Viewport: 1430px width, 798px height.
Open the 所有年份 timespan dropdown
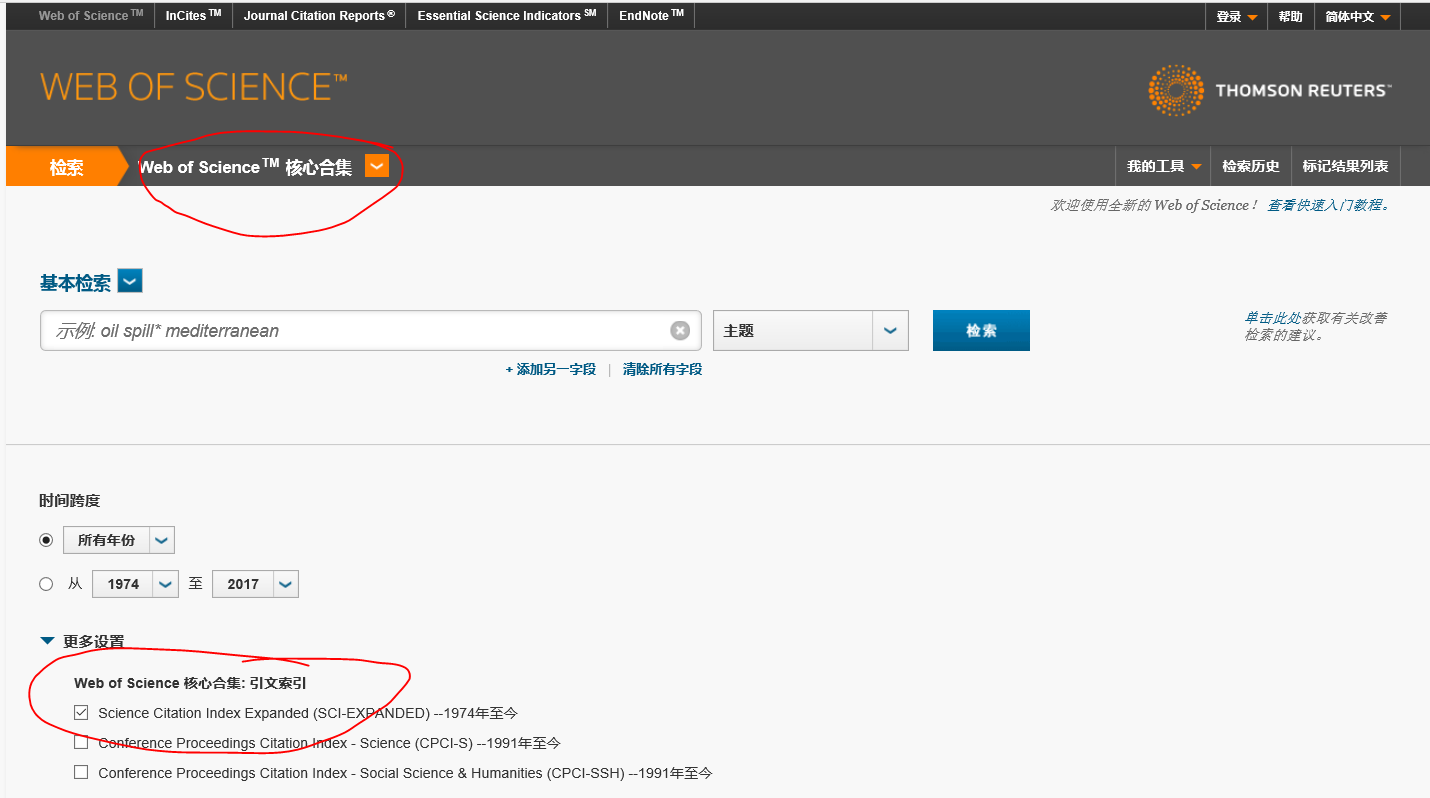(x=119, y=540)
